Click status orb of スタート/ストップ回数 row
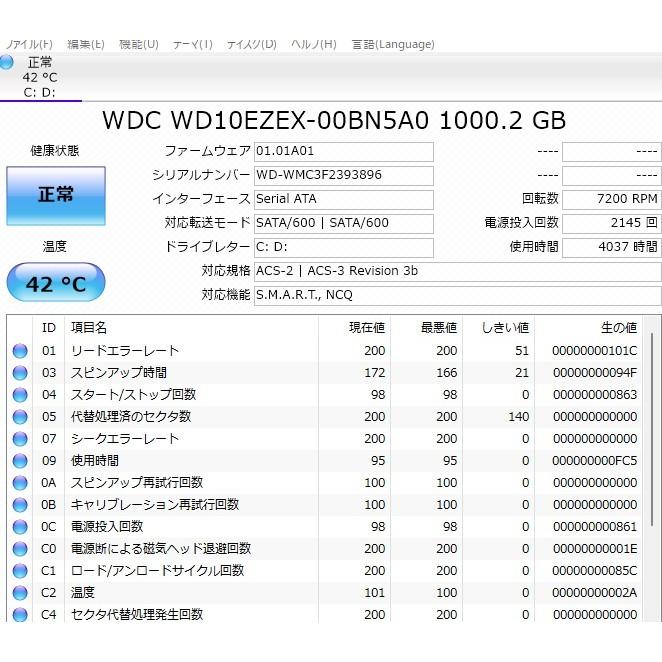The image size is (662, 662). point(20,395)
